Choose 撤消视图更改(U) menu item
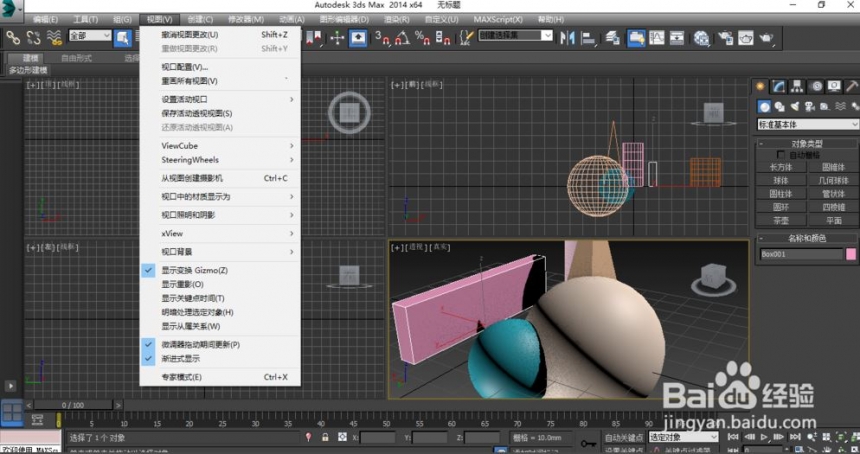 pos(220,35)
